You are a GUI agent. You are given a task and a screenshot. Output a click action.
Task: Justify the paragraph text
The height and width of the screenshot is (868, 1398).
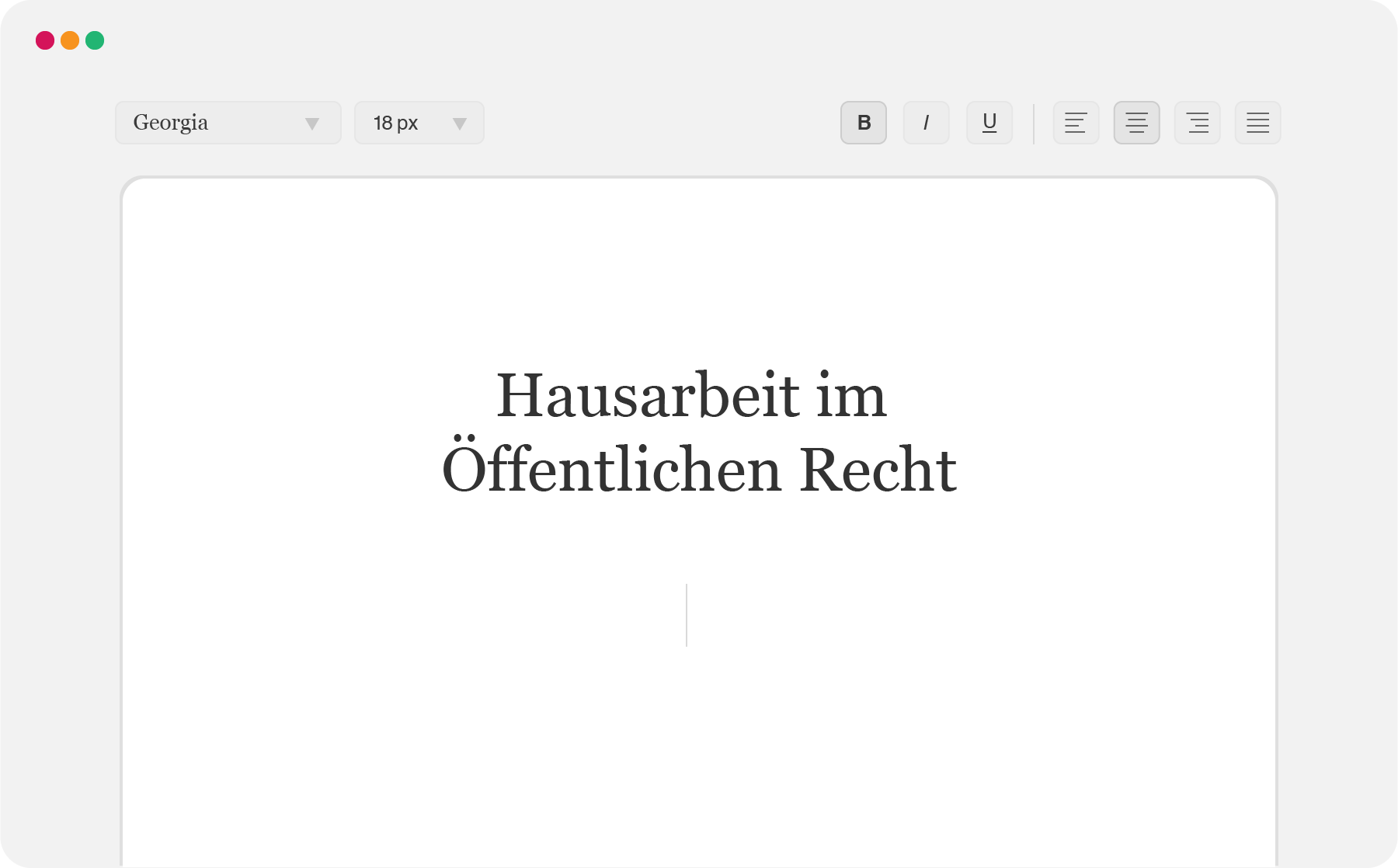click(1257, 122)
